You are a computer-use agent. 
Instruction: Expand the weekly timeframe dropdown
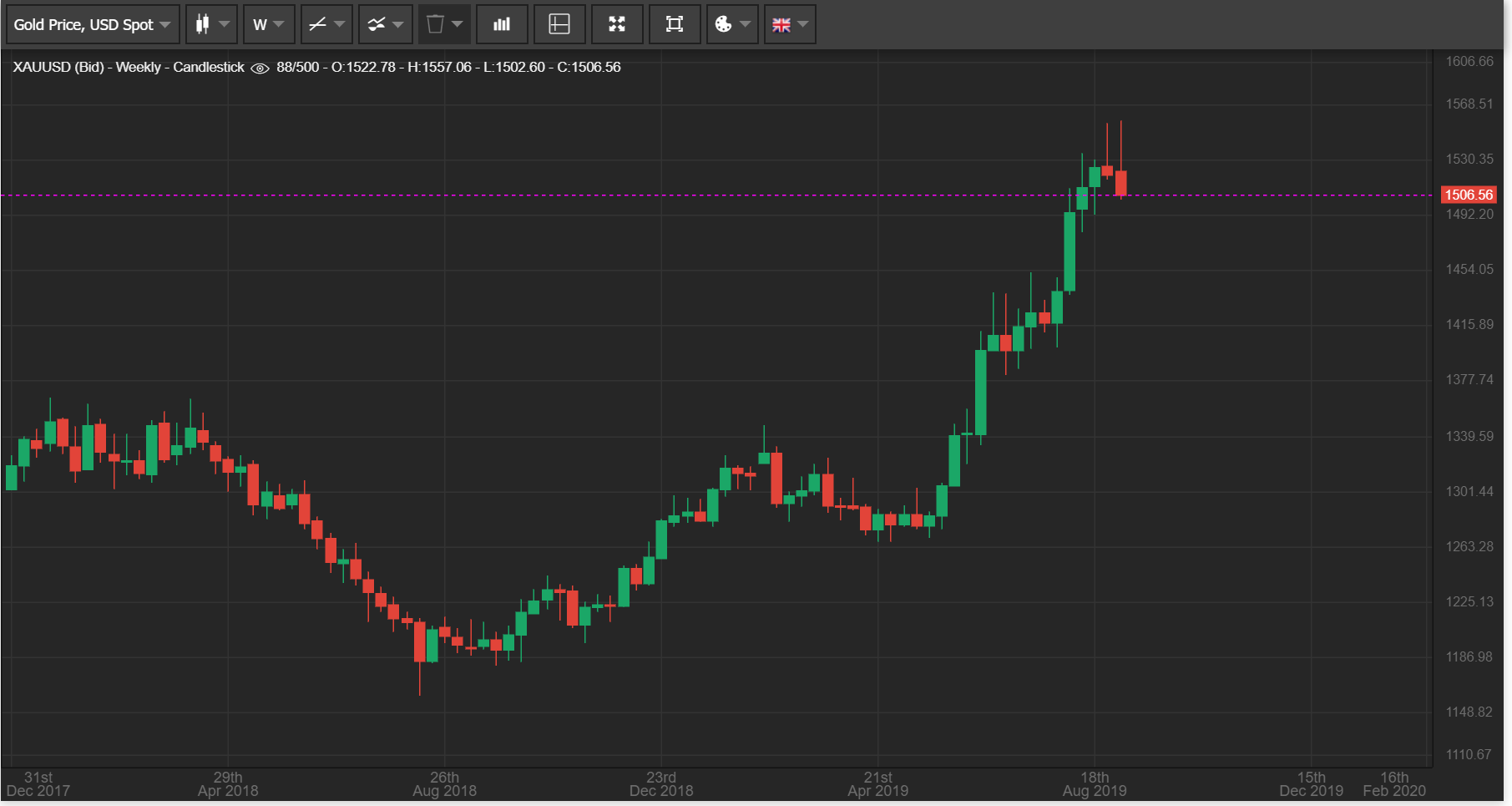click(x=268, y=25)
